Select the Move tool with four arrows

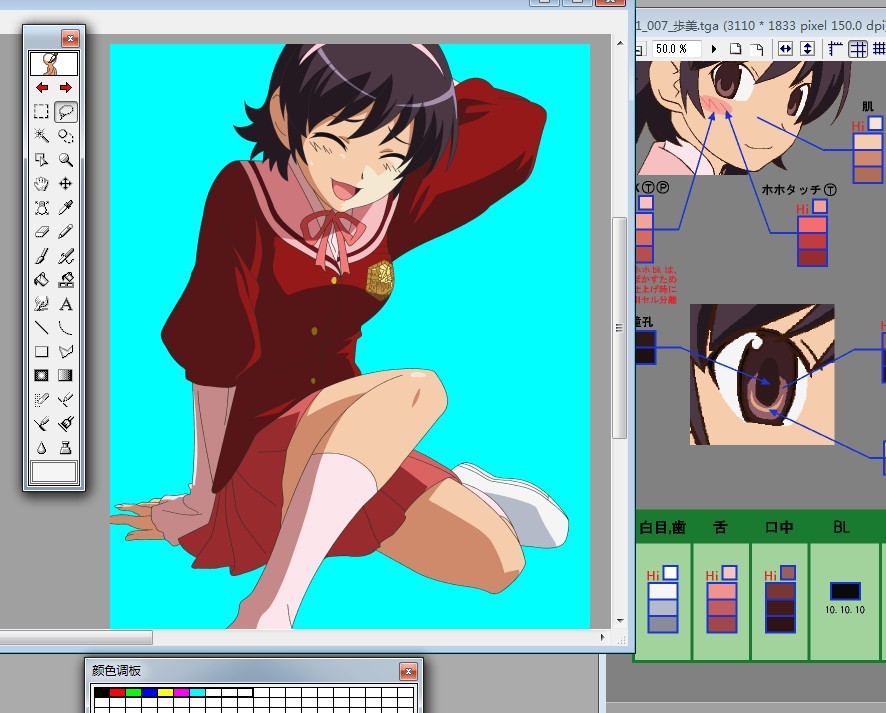point(66,183)
